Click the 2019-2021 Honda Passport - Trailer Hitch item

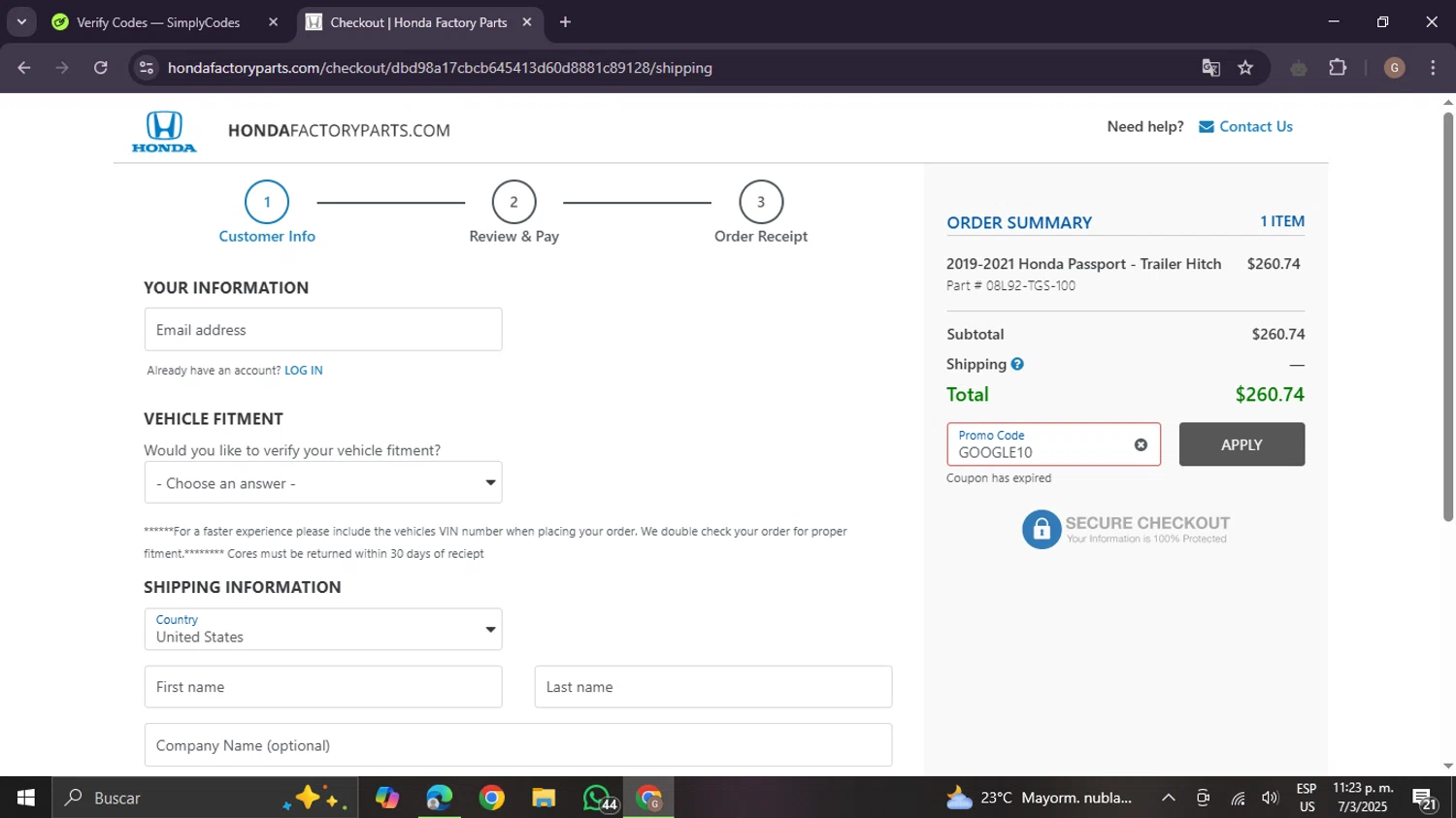[1083, 264]
